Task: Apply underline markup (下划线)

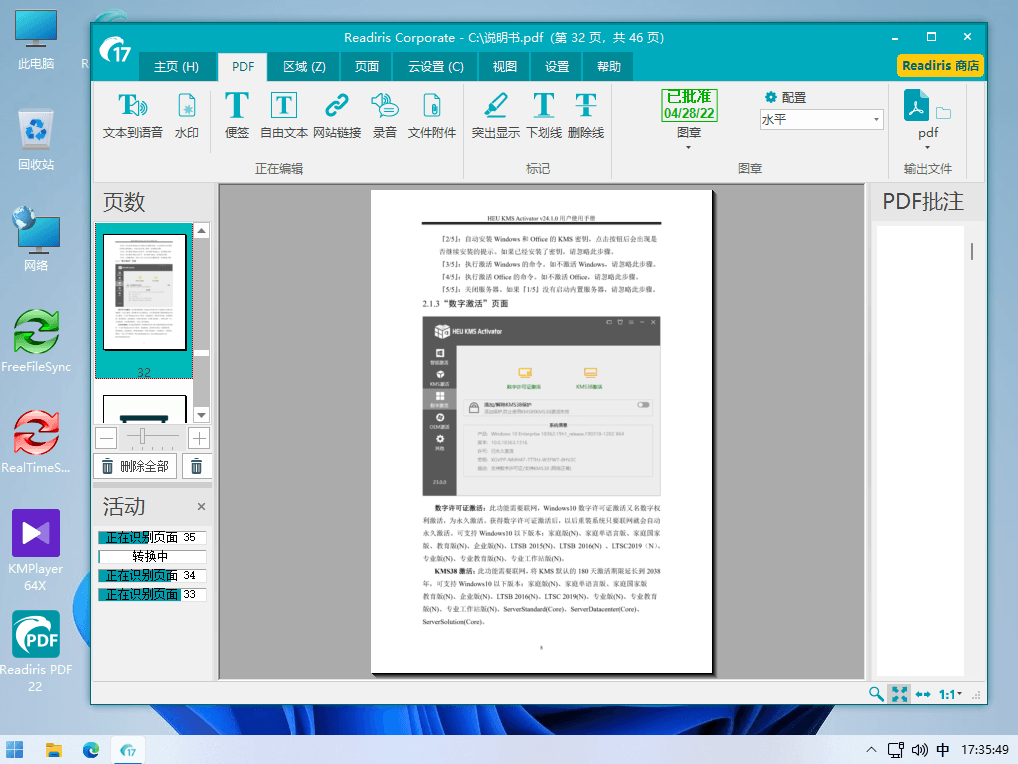Action: click(543, 115)
